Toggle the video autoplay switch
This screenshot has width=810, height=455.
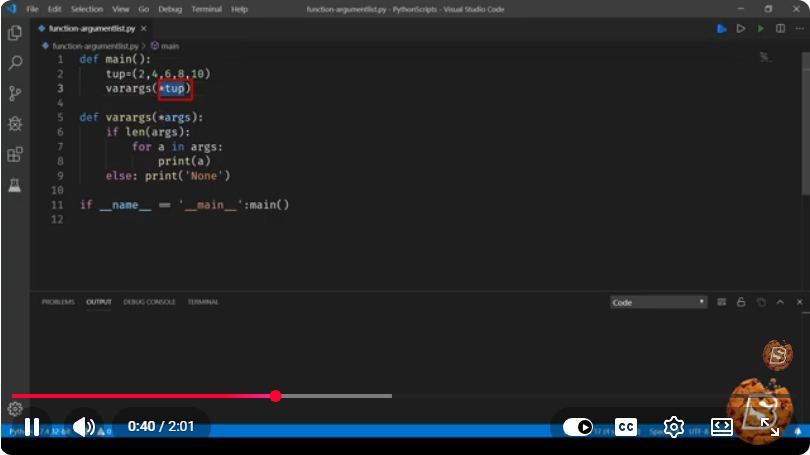[578, 427]
